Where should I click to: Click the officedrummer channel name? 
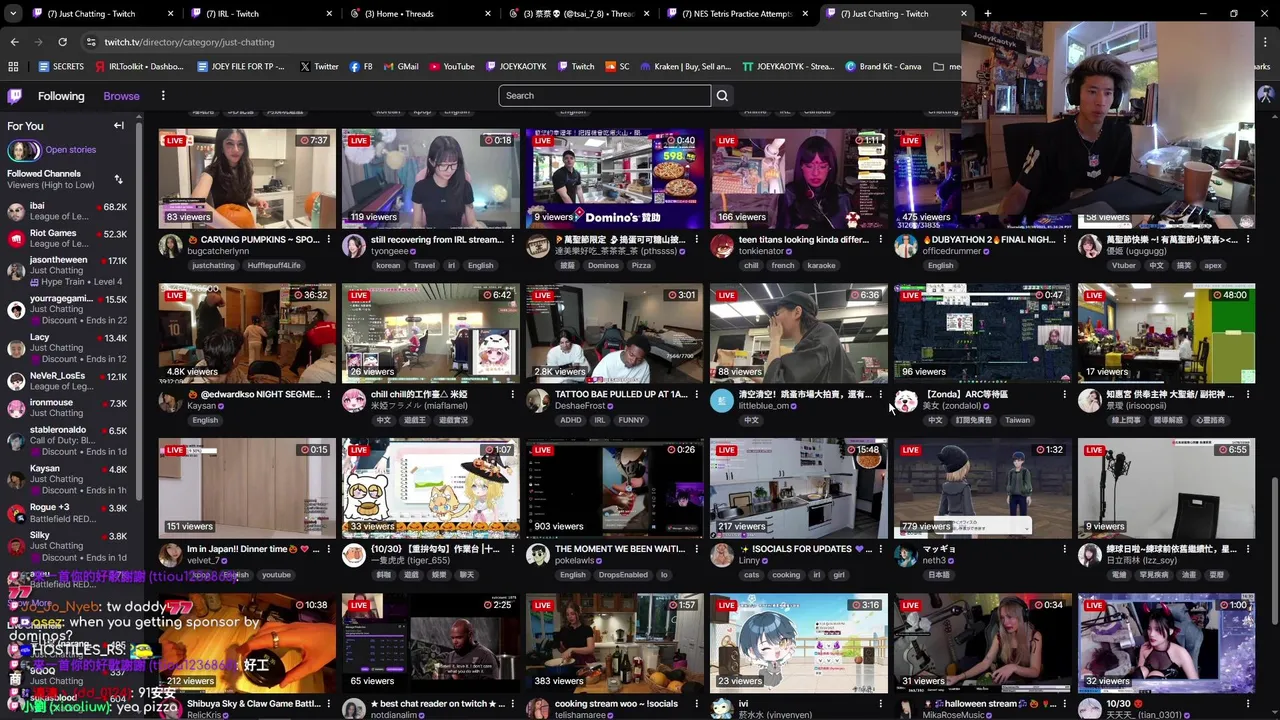tap(951, 251)
